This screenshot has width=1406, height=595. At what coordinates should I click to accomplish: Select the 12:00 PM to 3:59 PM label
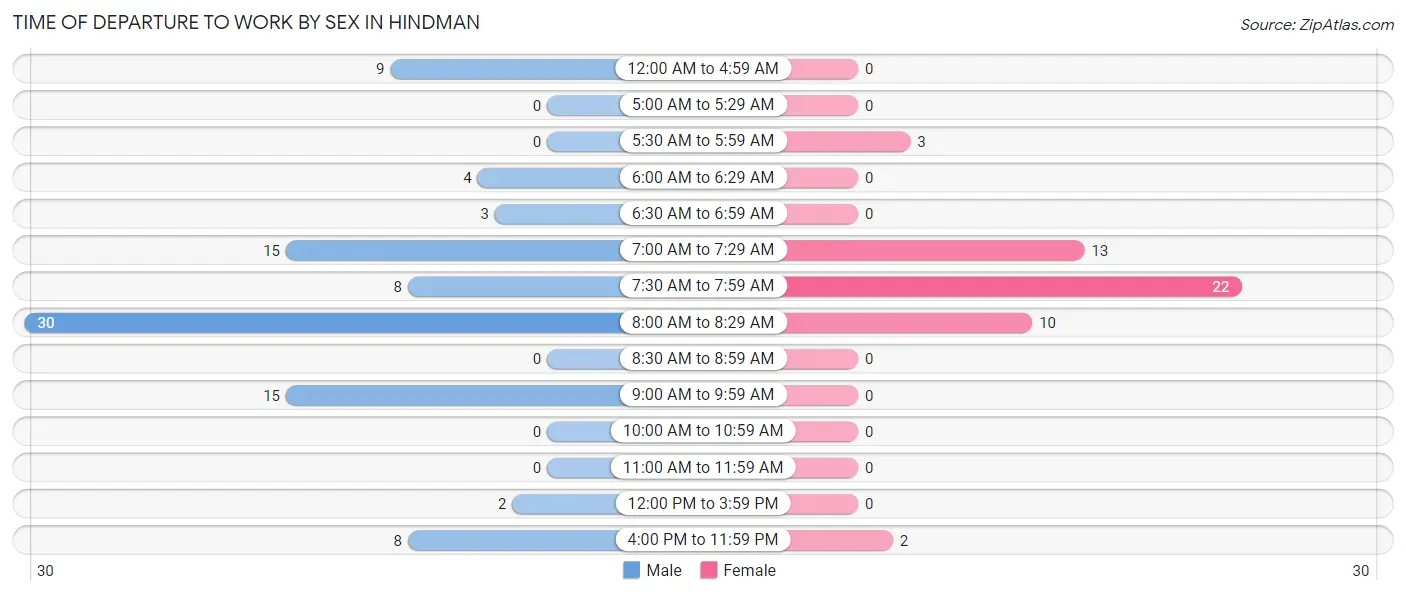(x=703, y=504)
